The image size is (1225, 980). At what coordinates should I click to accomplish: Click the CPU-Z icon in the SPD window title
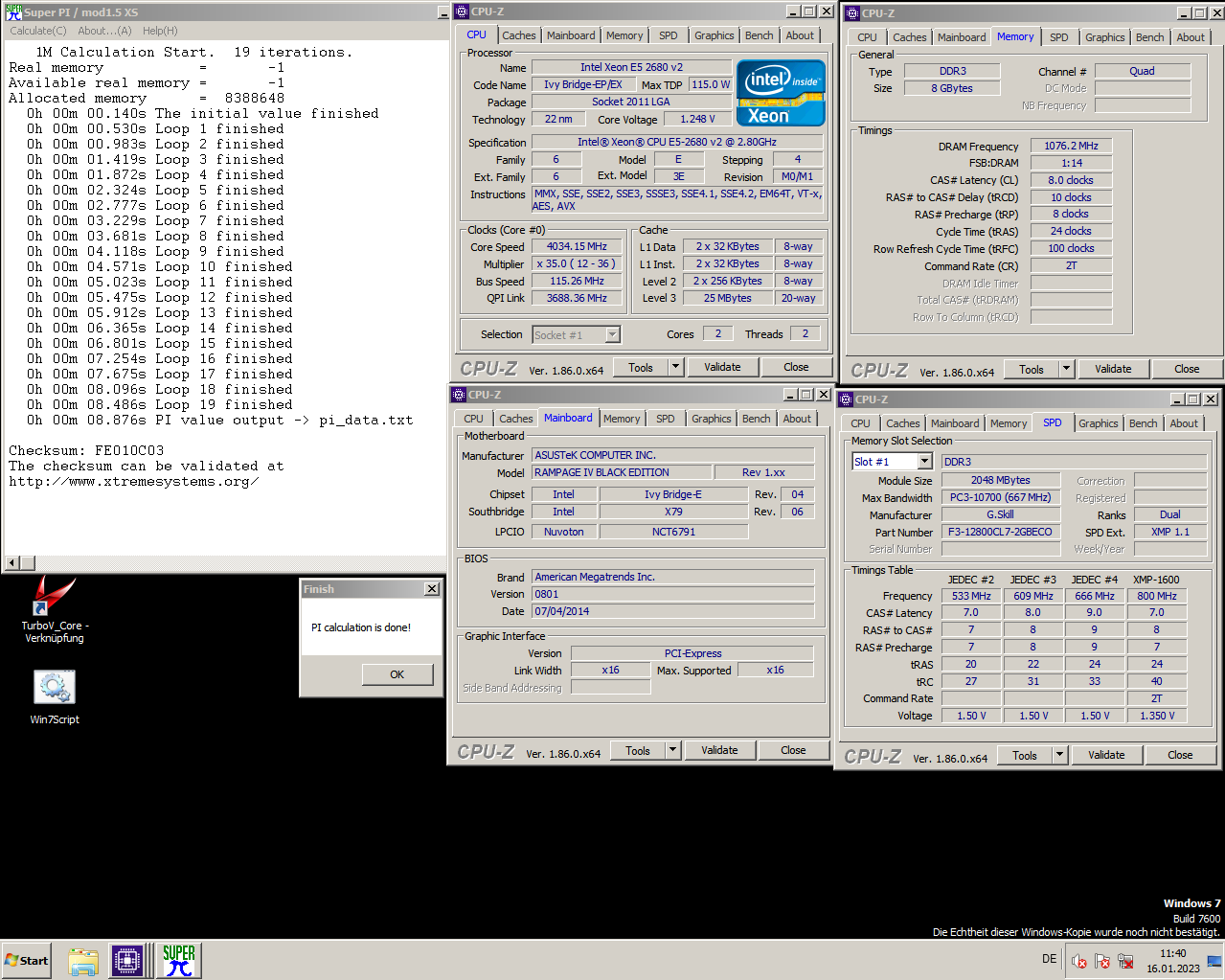(x=846, y=399)
